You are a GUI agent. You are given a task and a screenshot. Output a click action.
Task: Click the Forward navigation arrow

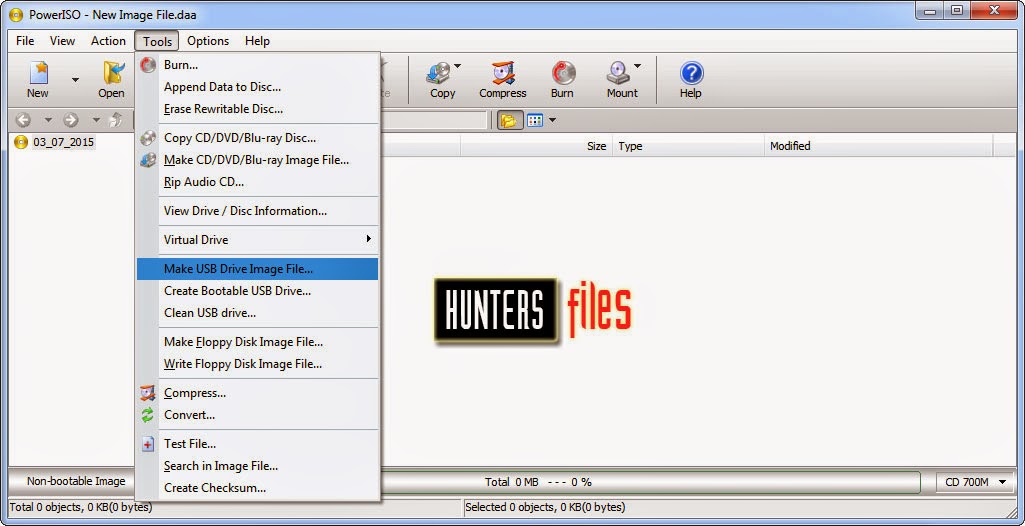coord(71,120)
